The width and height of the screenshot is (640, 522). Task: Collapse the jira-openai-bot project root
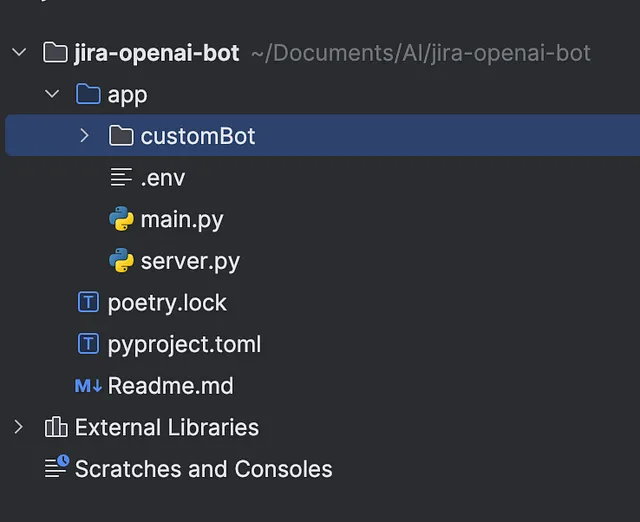[19, 53]
